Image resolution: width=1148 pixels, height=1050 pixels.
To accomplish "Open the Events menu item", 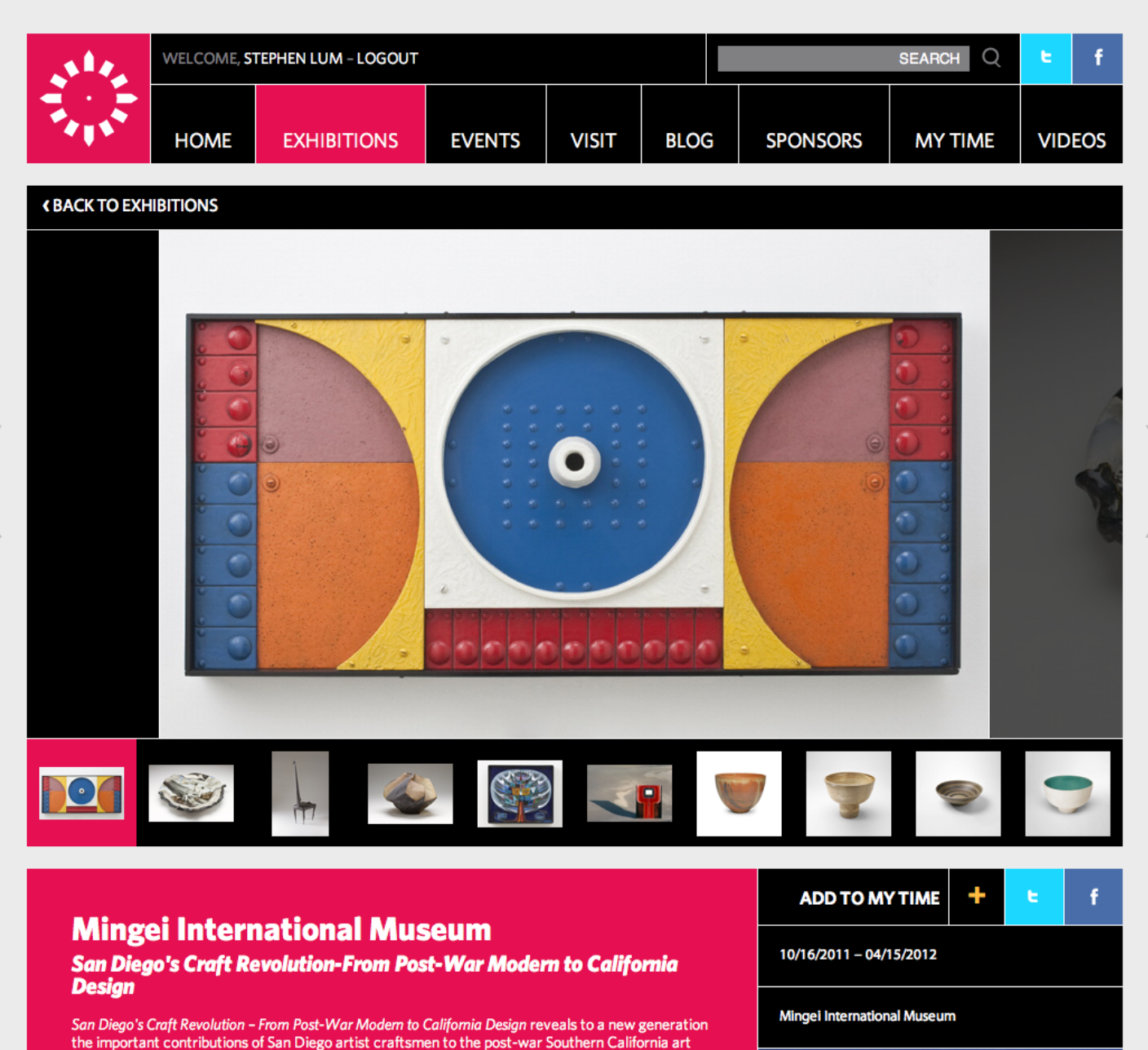I will point(486,125).
